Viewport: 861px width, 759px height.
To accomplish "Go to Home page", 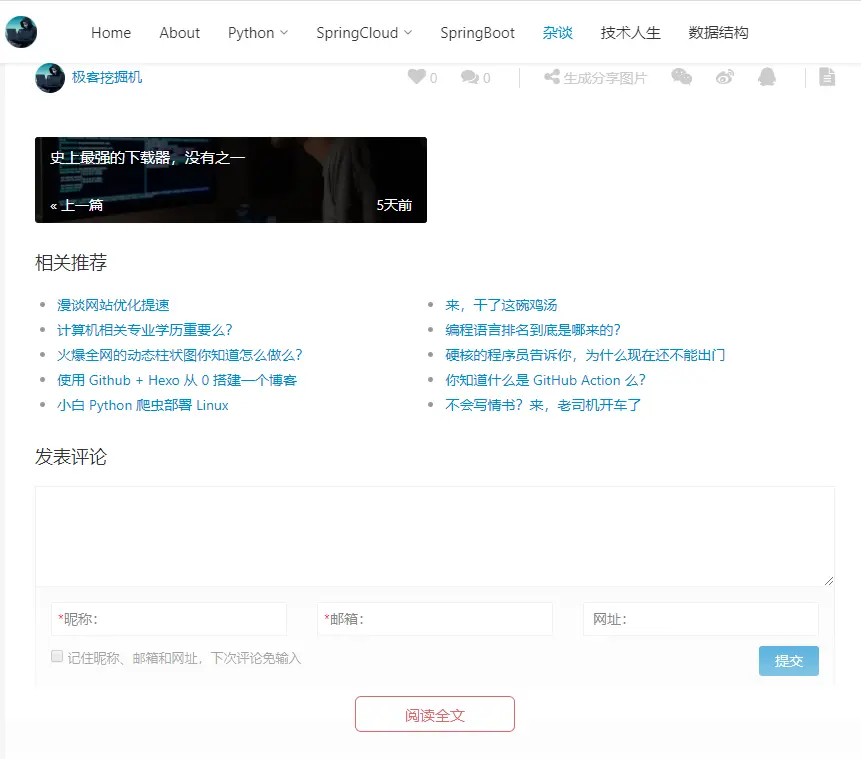I will point(111,33).
